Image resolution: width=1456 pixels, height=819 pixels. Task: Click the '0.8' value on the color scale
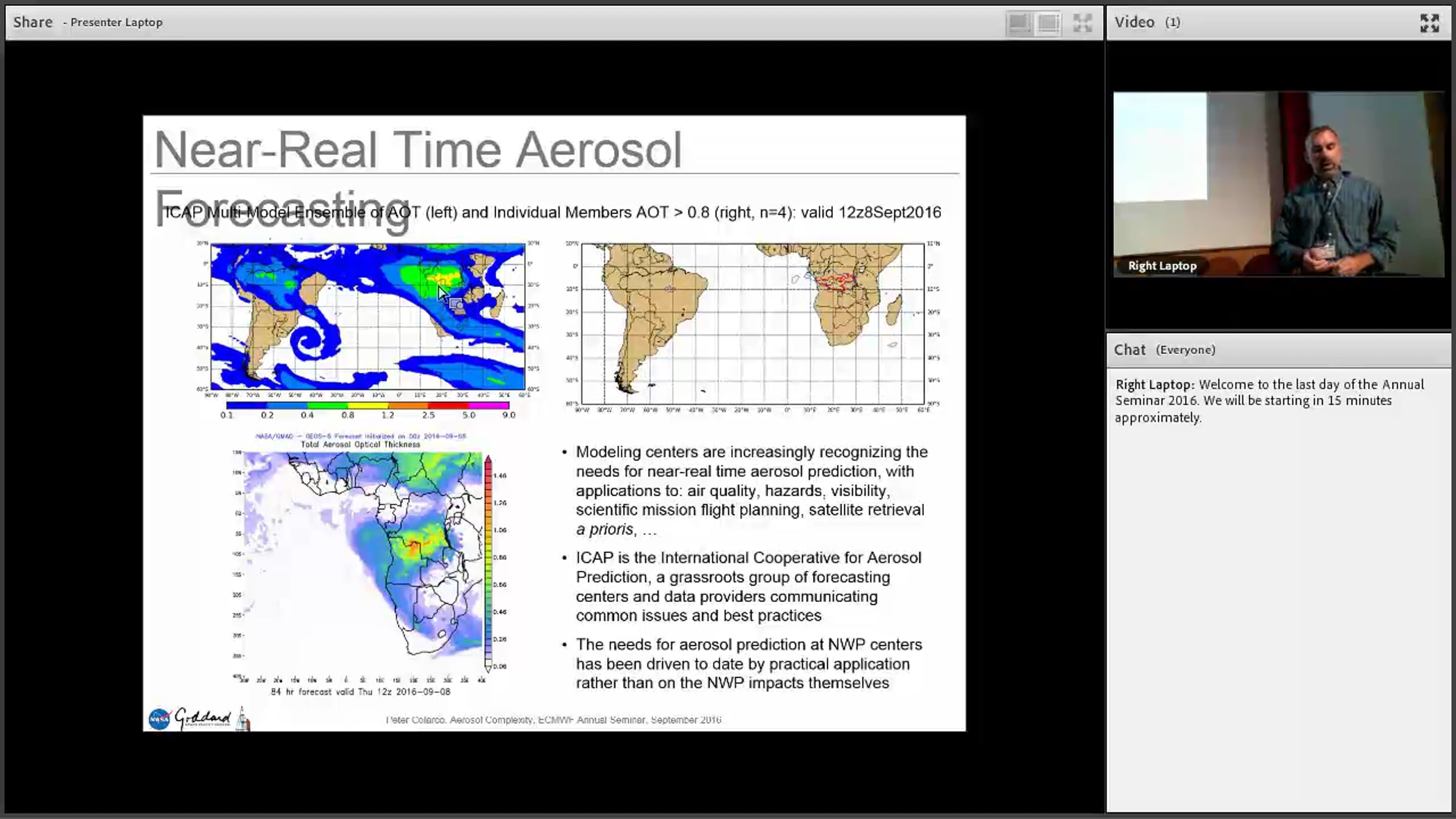[348, 416]
